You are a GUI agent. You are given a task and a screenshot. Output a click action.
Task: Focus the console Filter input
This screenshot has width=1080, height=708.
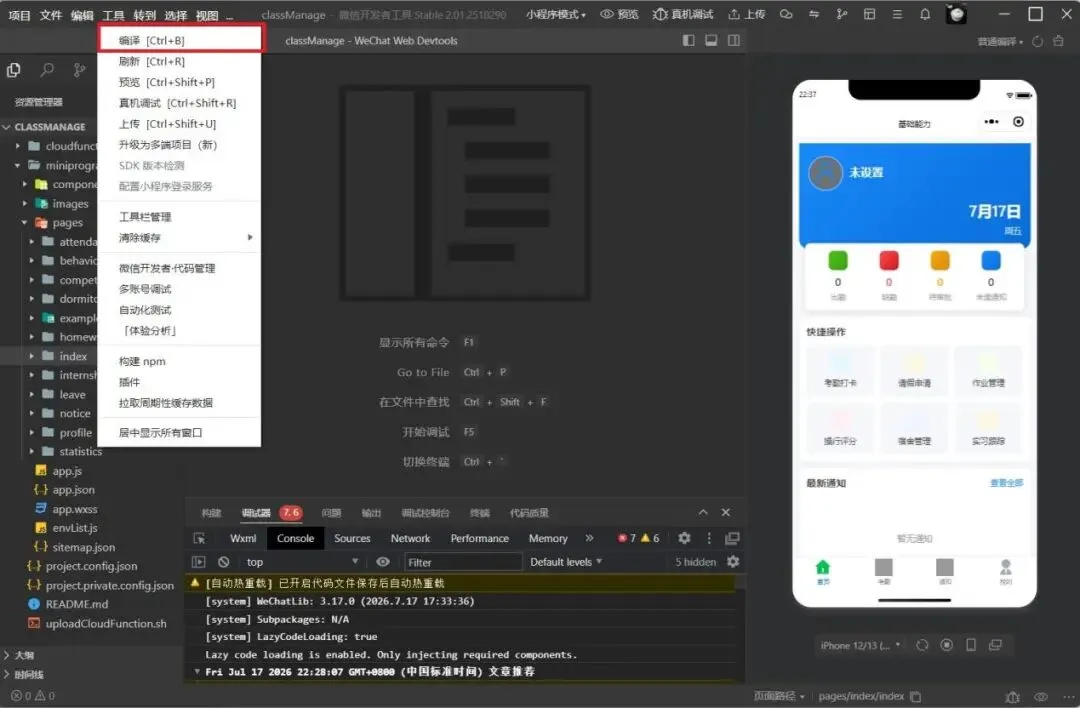463,562
